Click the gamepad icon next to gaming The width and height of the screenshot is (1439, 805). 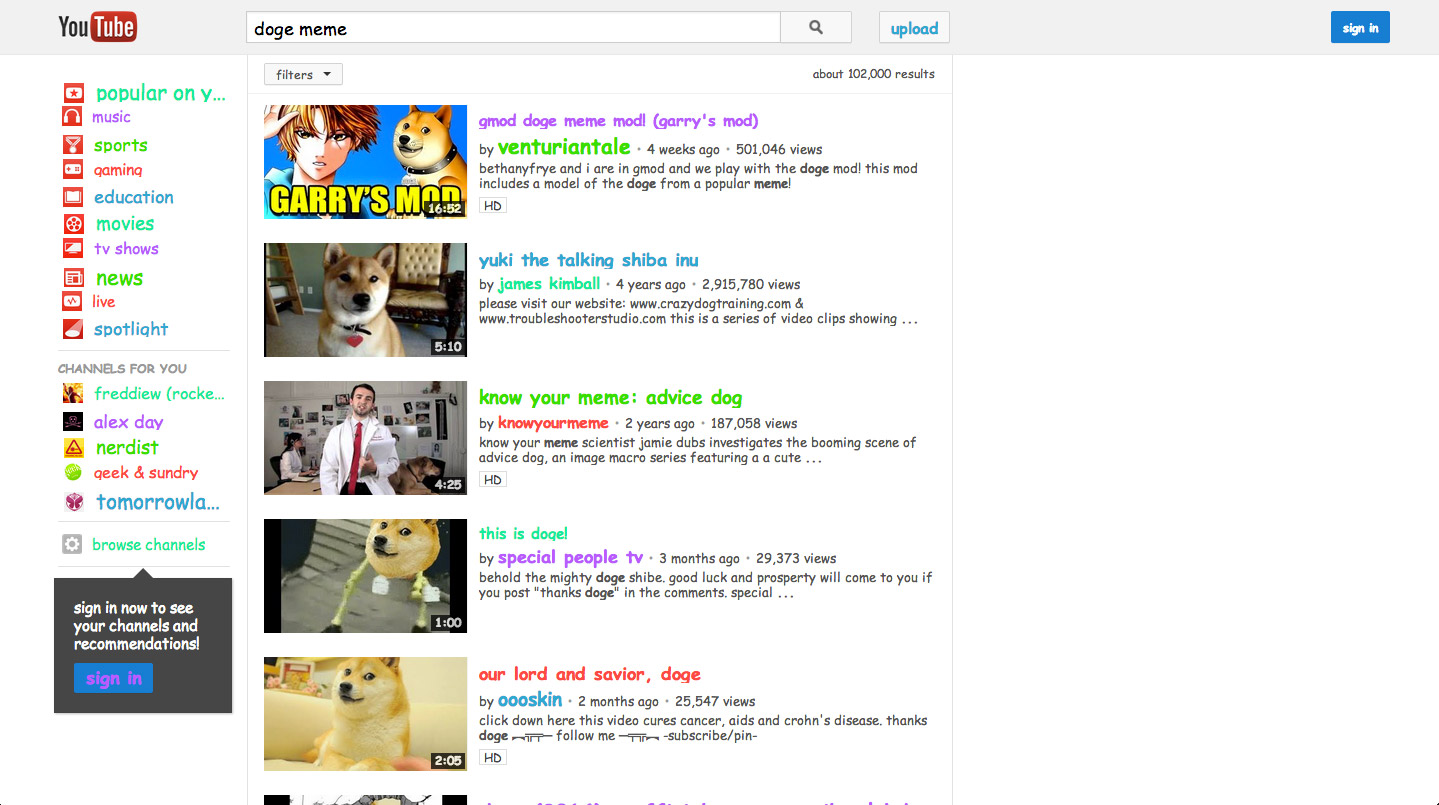pyautogui.click(x=73, y=170)
